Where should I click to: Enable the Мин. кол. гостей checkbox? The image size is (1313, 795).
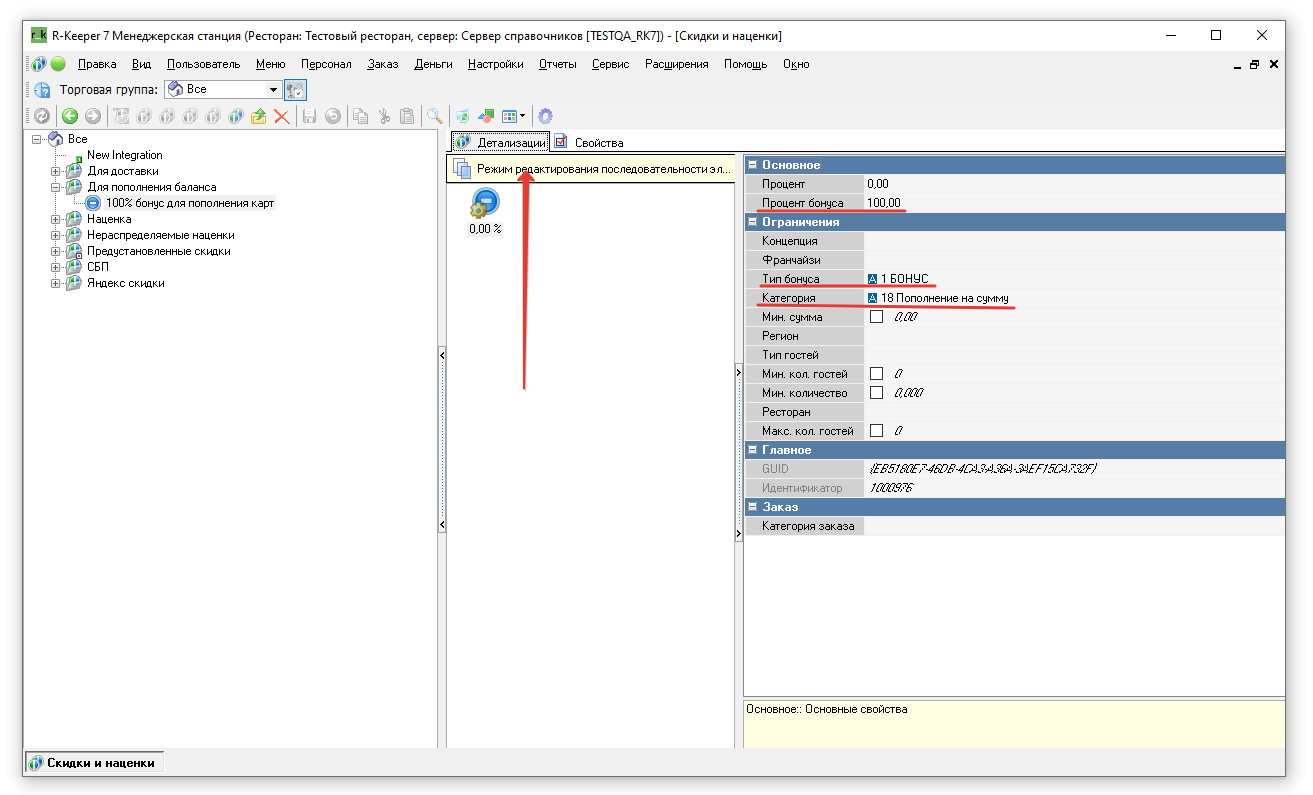[x=877, y=374]
